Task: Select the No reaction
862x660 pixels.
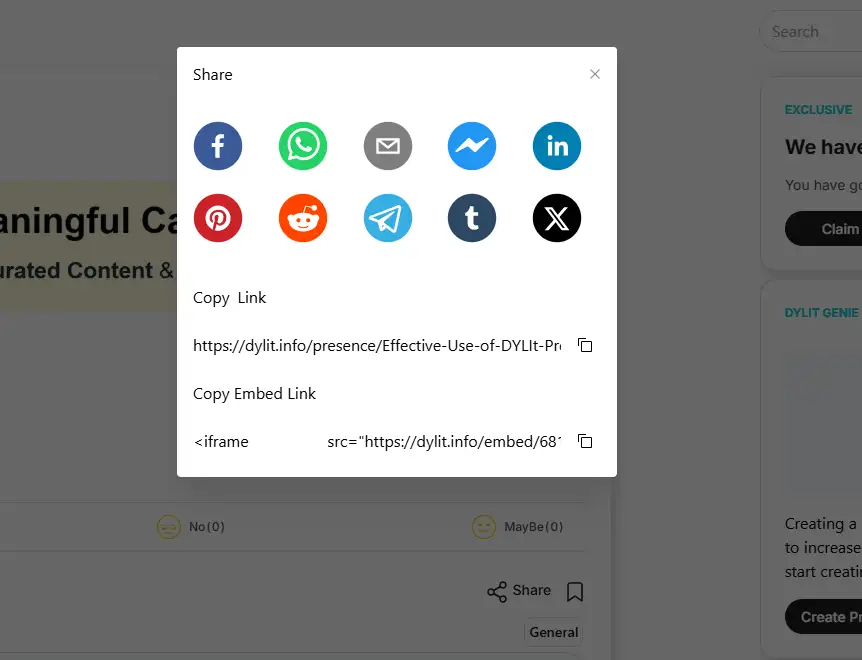Action: (x=191, y=527)
